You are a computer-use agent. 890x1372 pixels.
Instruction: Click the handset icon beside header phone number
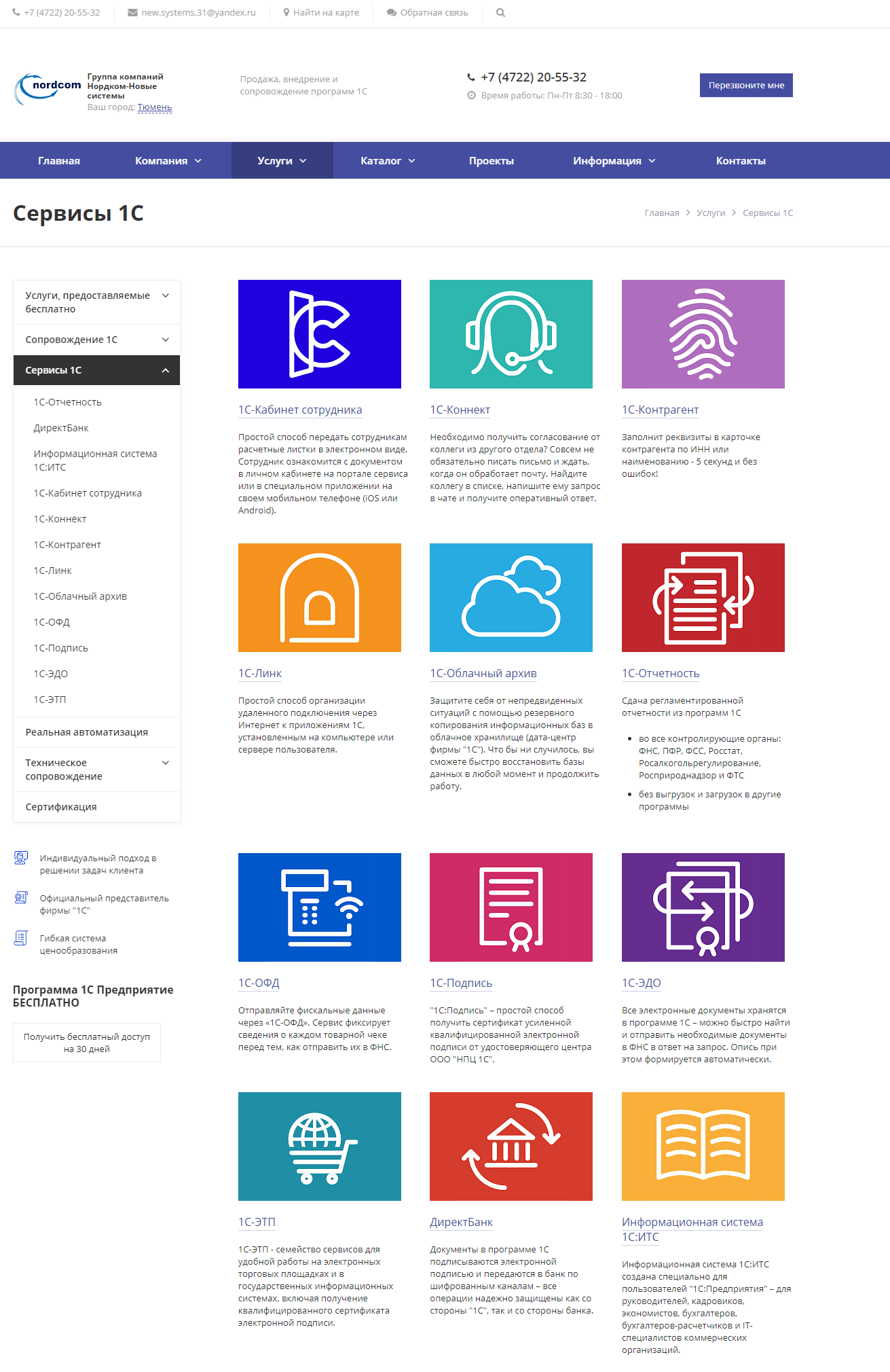point(471,77)
